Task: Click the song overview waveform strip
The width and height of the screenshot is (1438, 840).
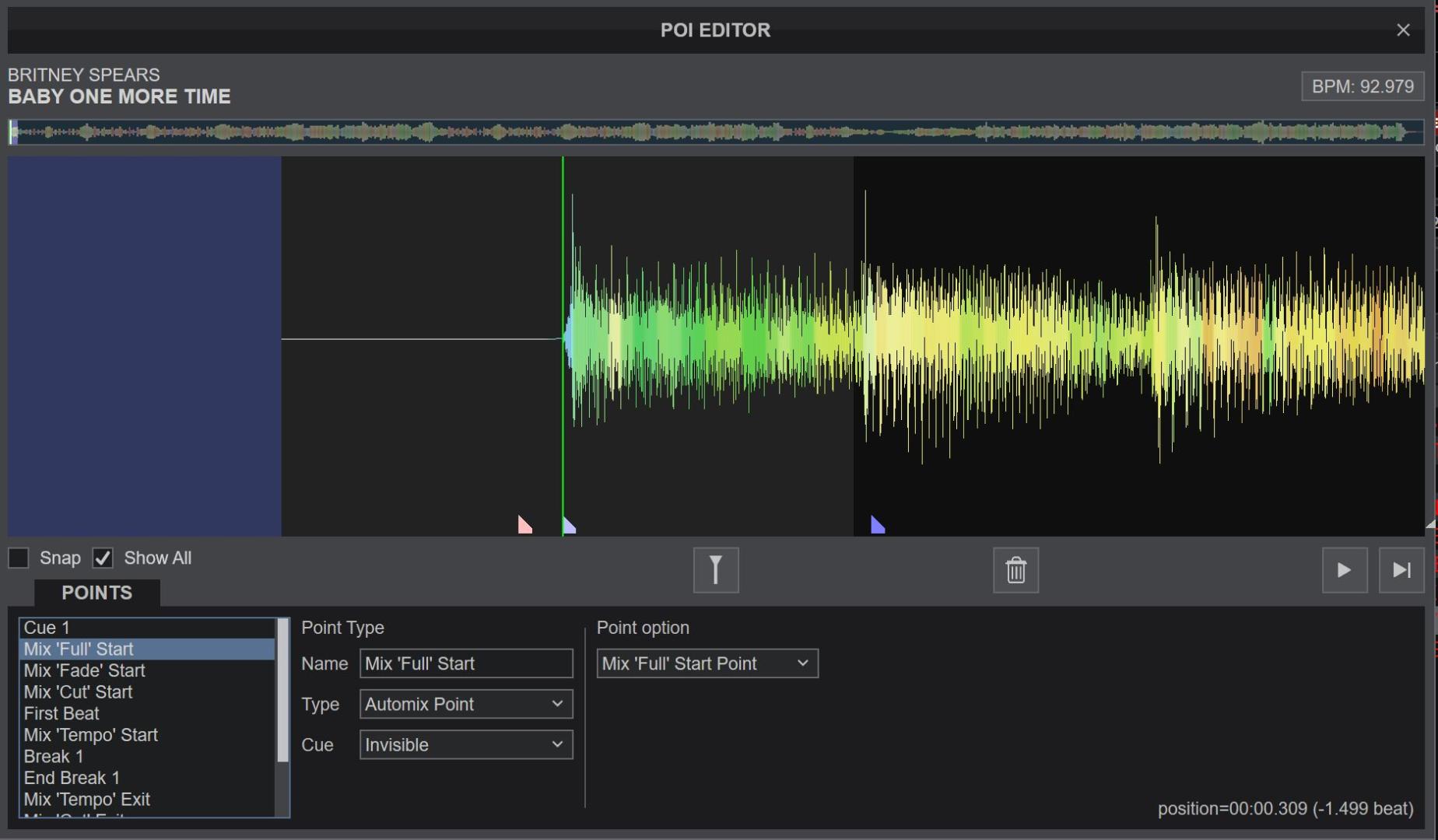Action: [716, 132]
